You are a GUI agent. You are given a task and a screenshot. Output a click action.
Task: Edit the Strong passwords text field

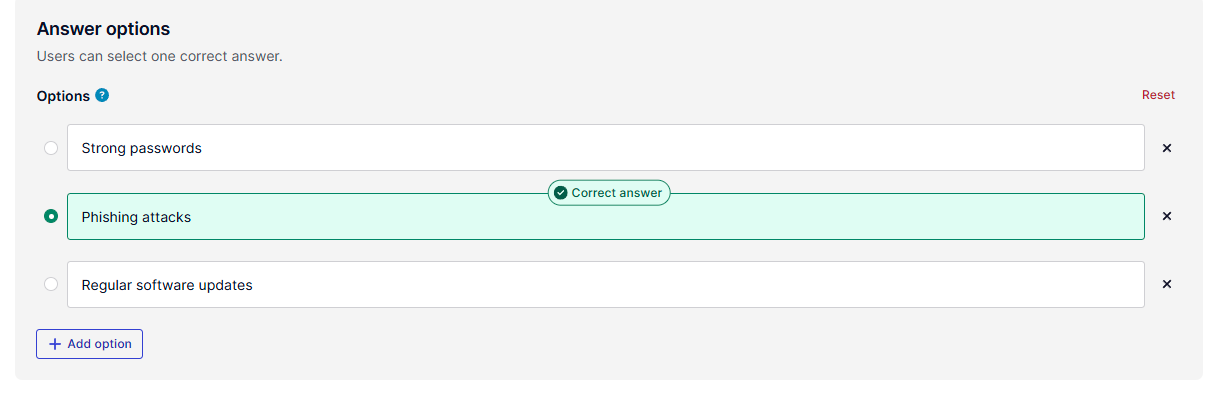[x=606, y=148]
